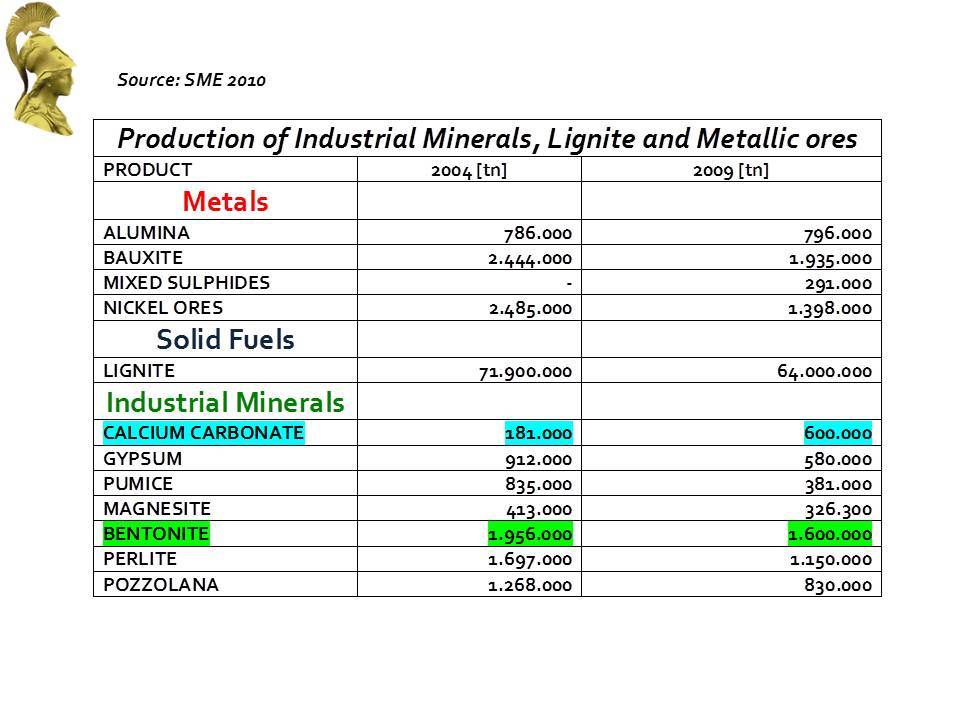Click the ALUMINA value 786.000
The width and height of the screenshot is (960, 720).
538,233
